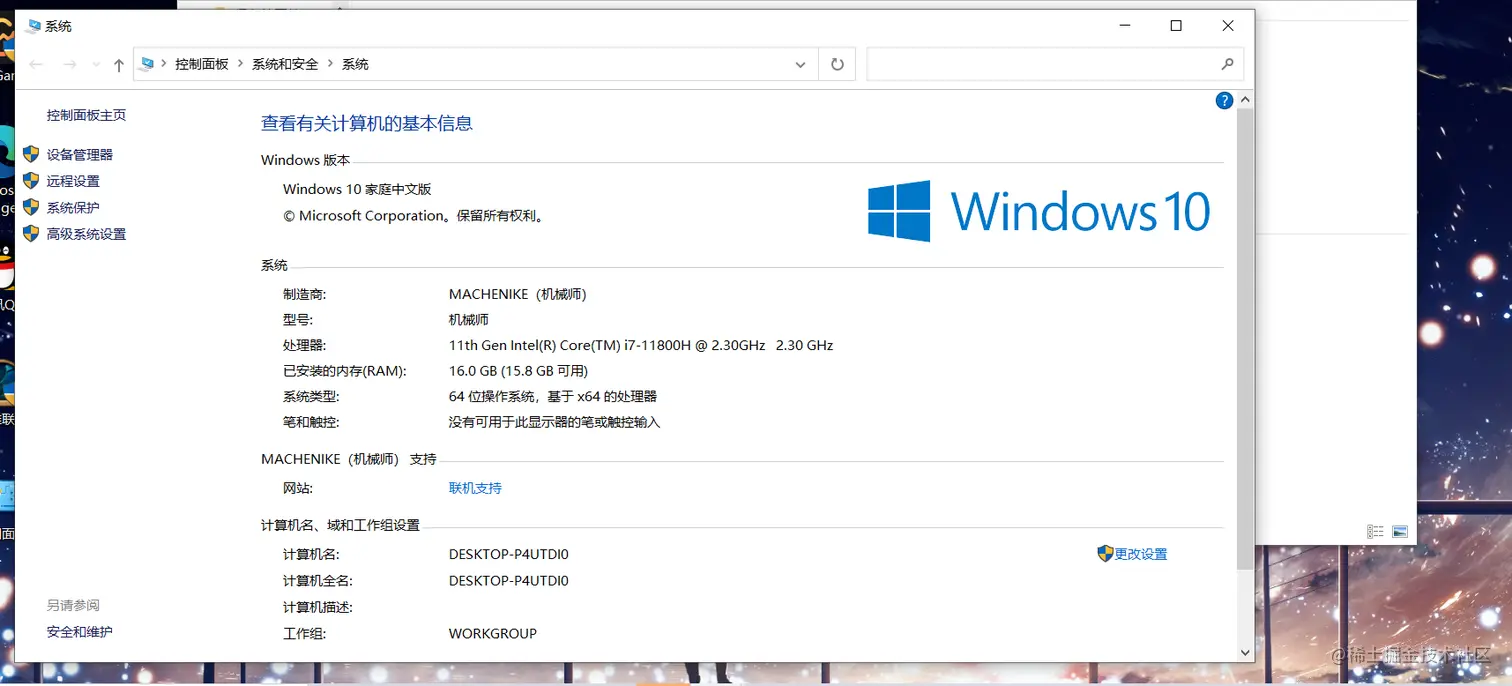Refresh the page with the refresh icon

(x=837, y=63)
